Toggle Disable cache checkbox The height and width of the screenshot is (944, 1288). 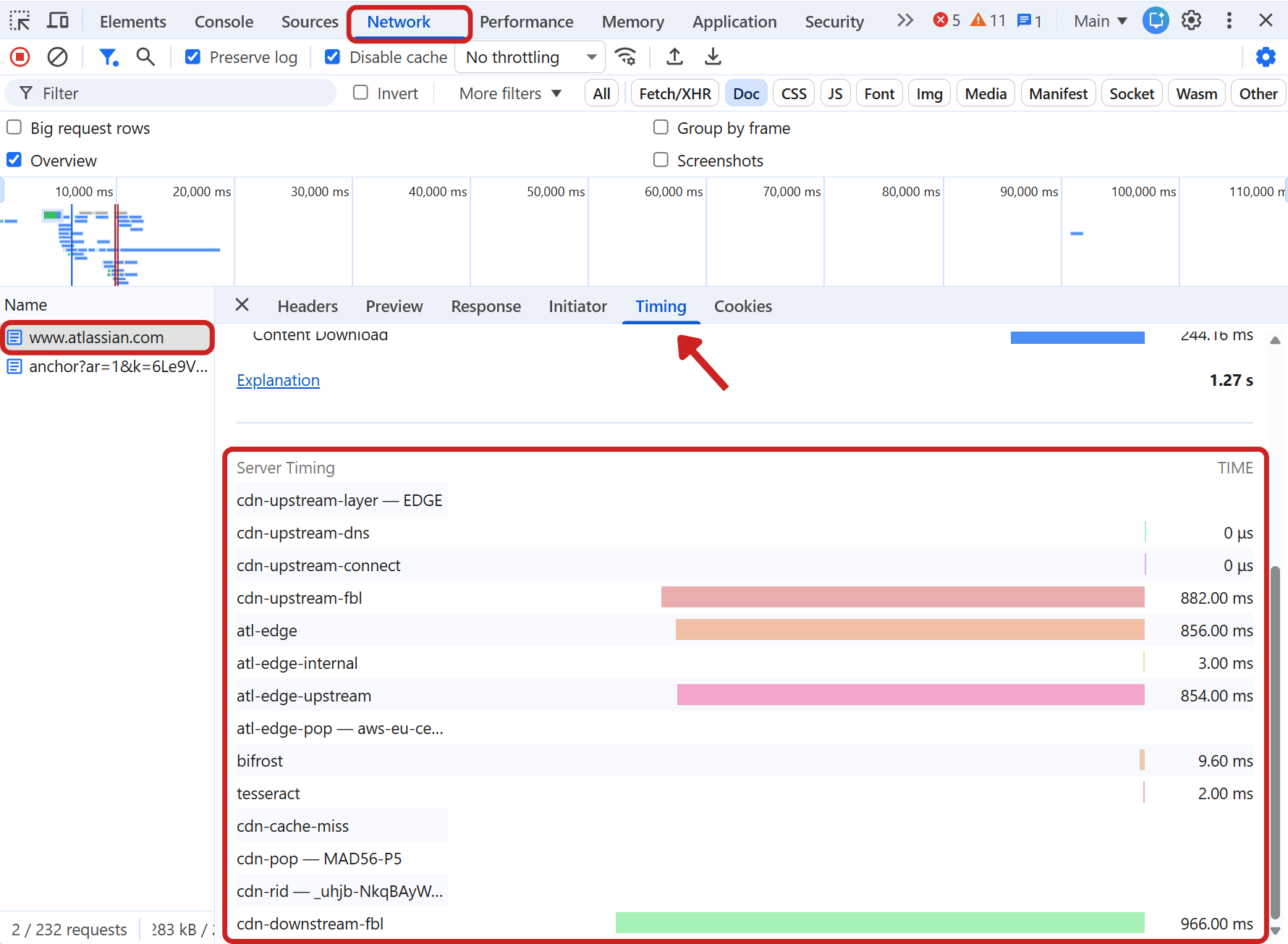pyautogui.click(x=332, y=56)
